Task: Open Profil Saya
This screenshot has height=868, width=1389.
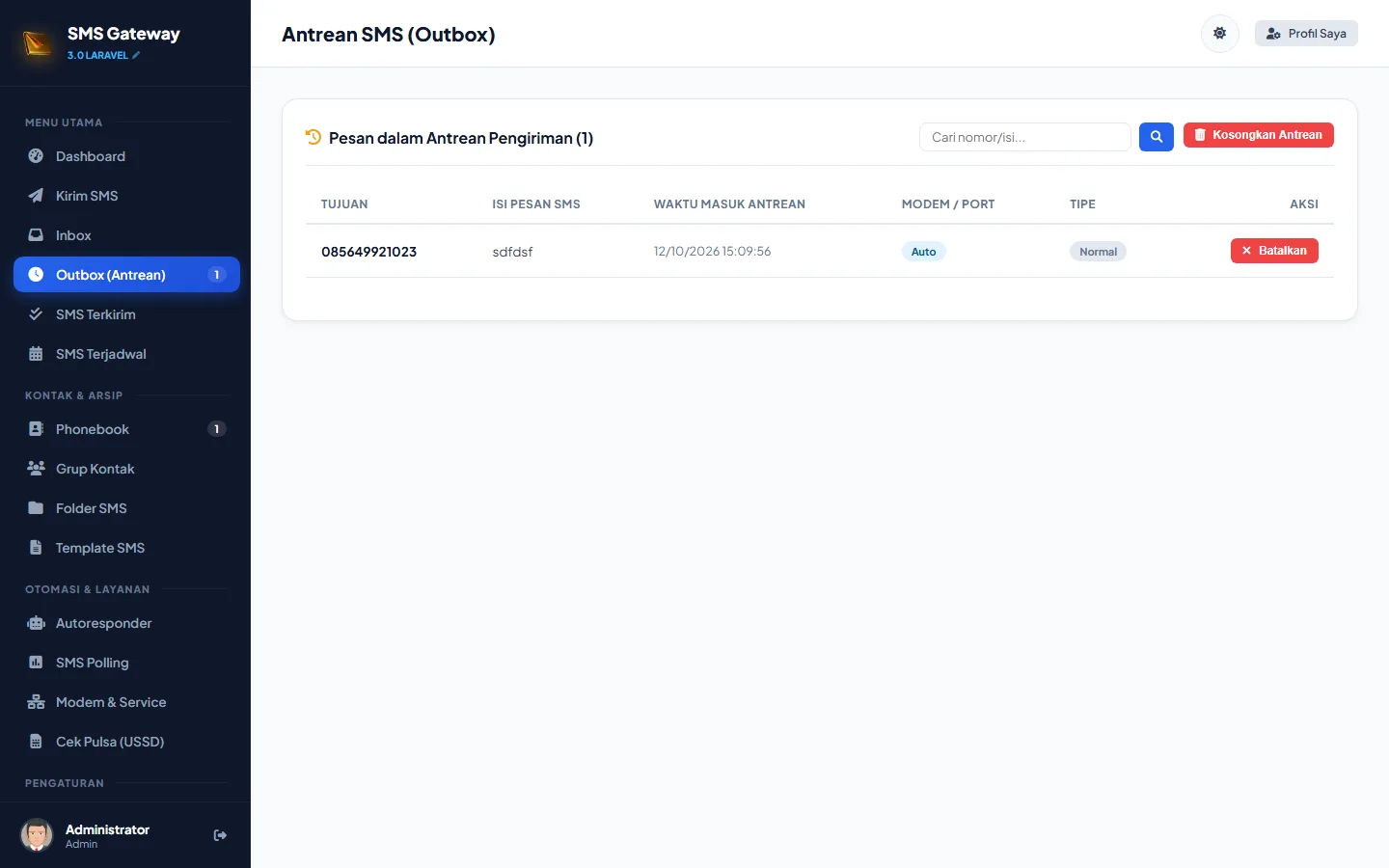Action: 1306,34
